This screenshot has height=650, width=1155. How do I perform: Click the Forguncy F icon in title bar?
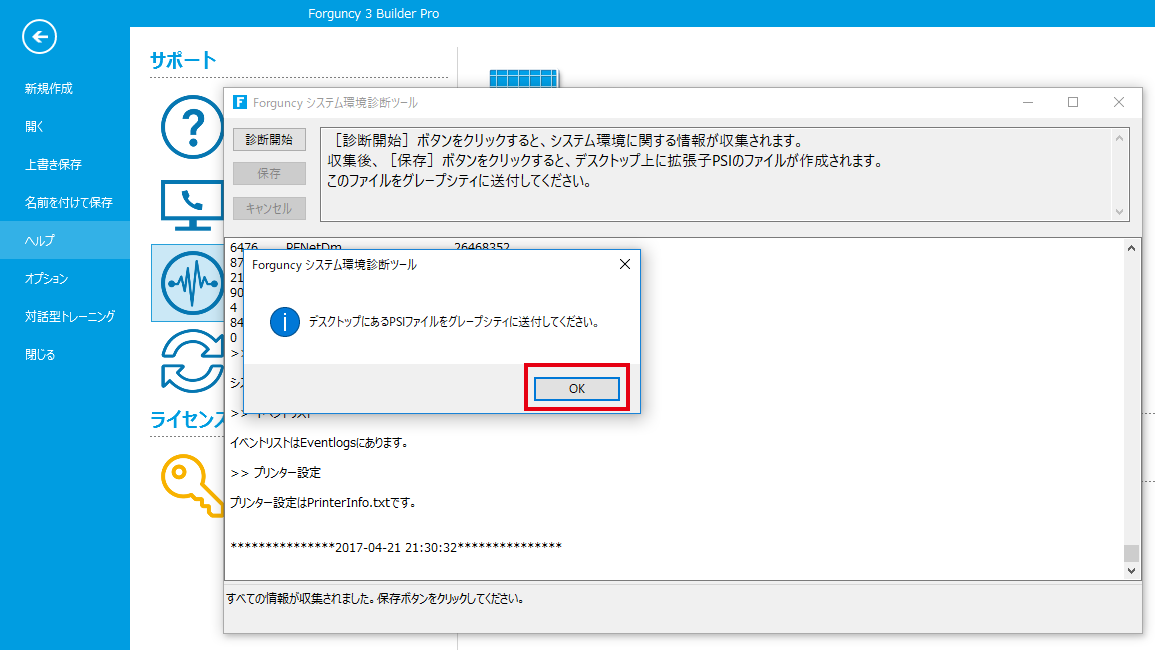point(240,102)
